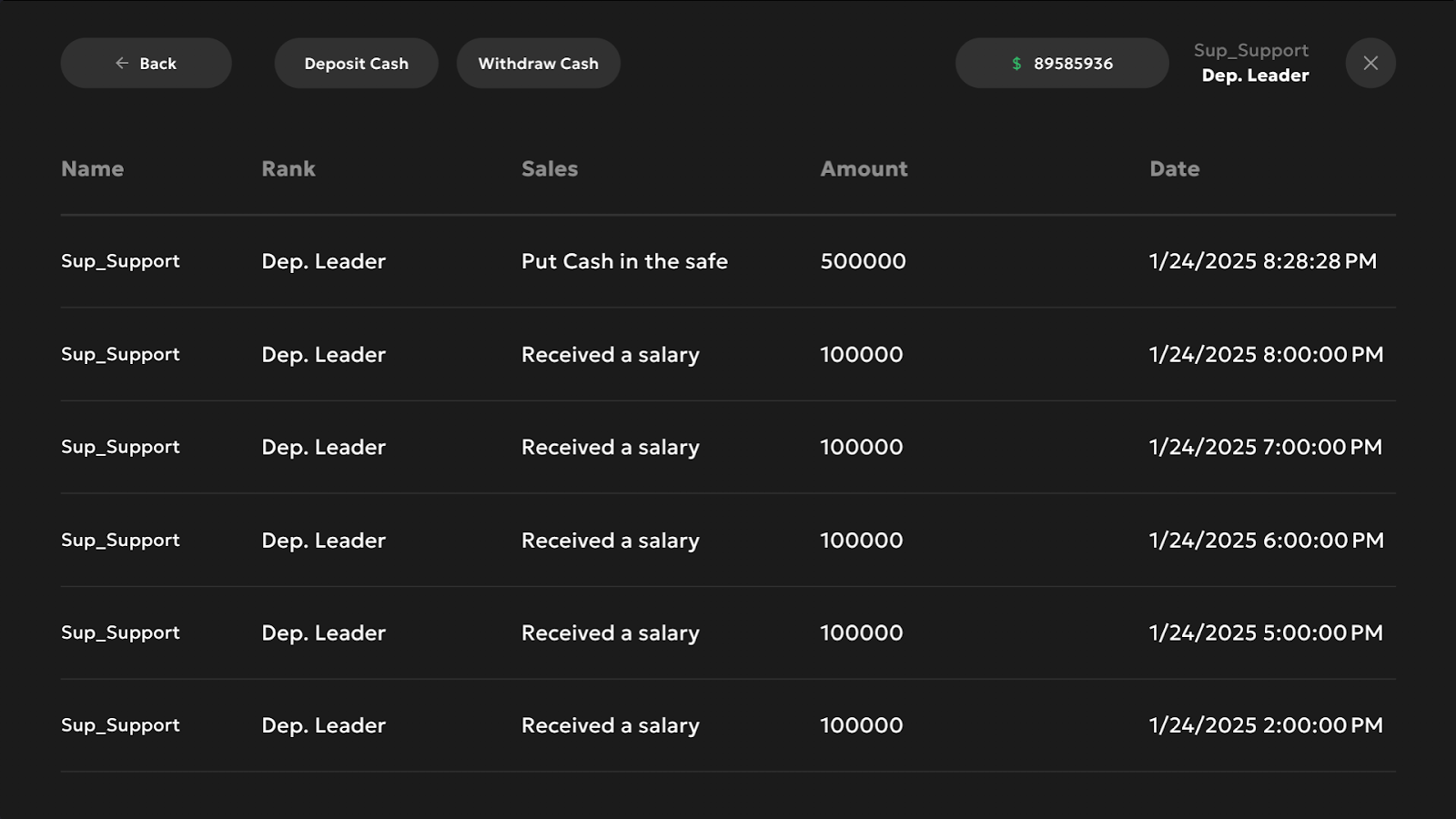The width and height of the screenshot is (1456, 819).
Task: Open the Withdraw Cash dialog
Action: (x=538, y=63)
